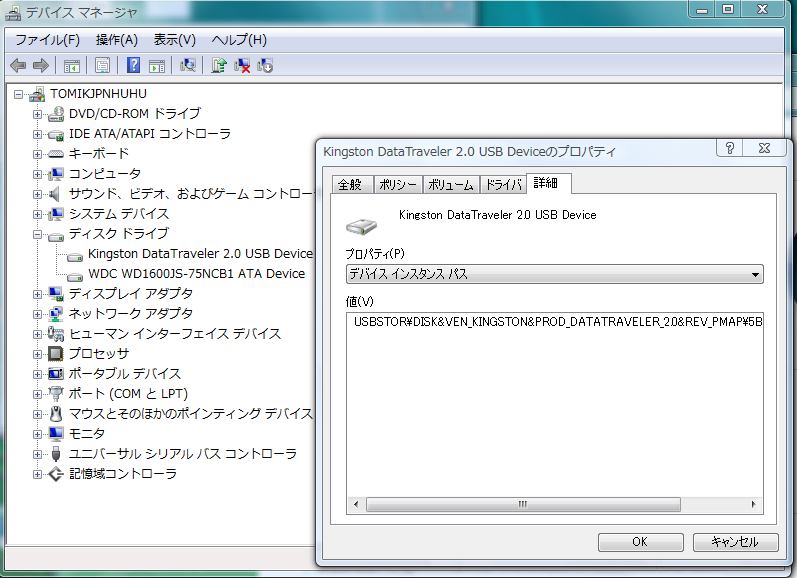
Task: Expand the モニタ node
Action: click(x=37, y=434)
